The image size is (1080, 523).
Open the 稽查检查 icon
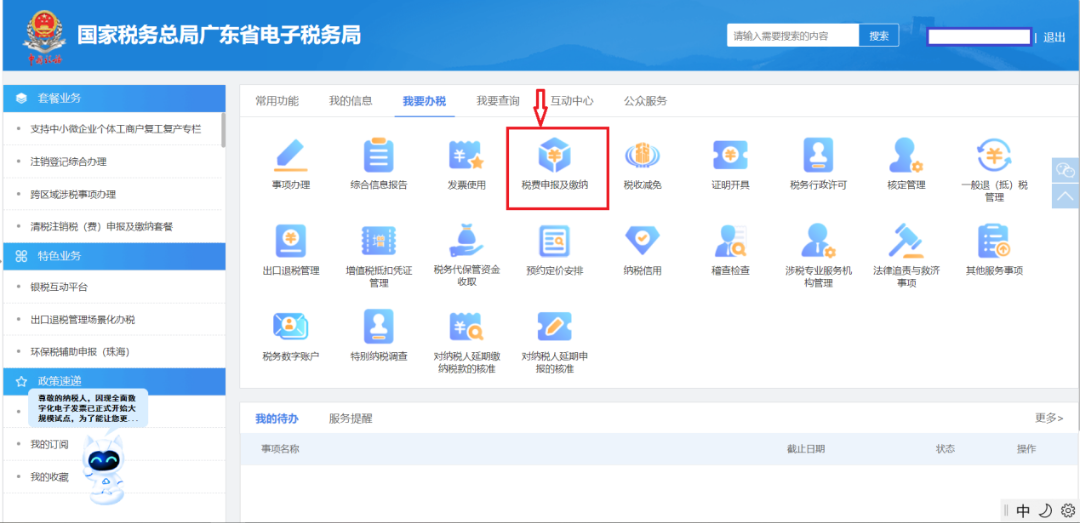[x=730, y=241]
